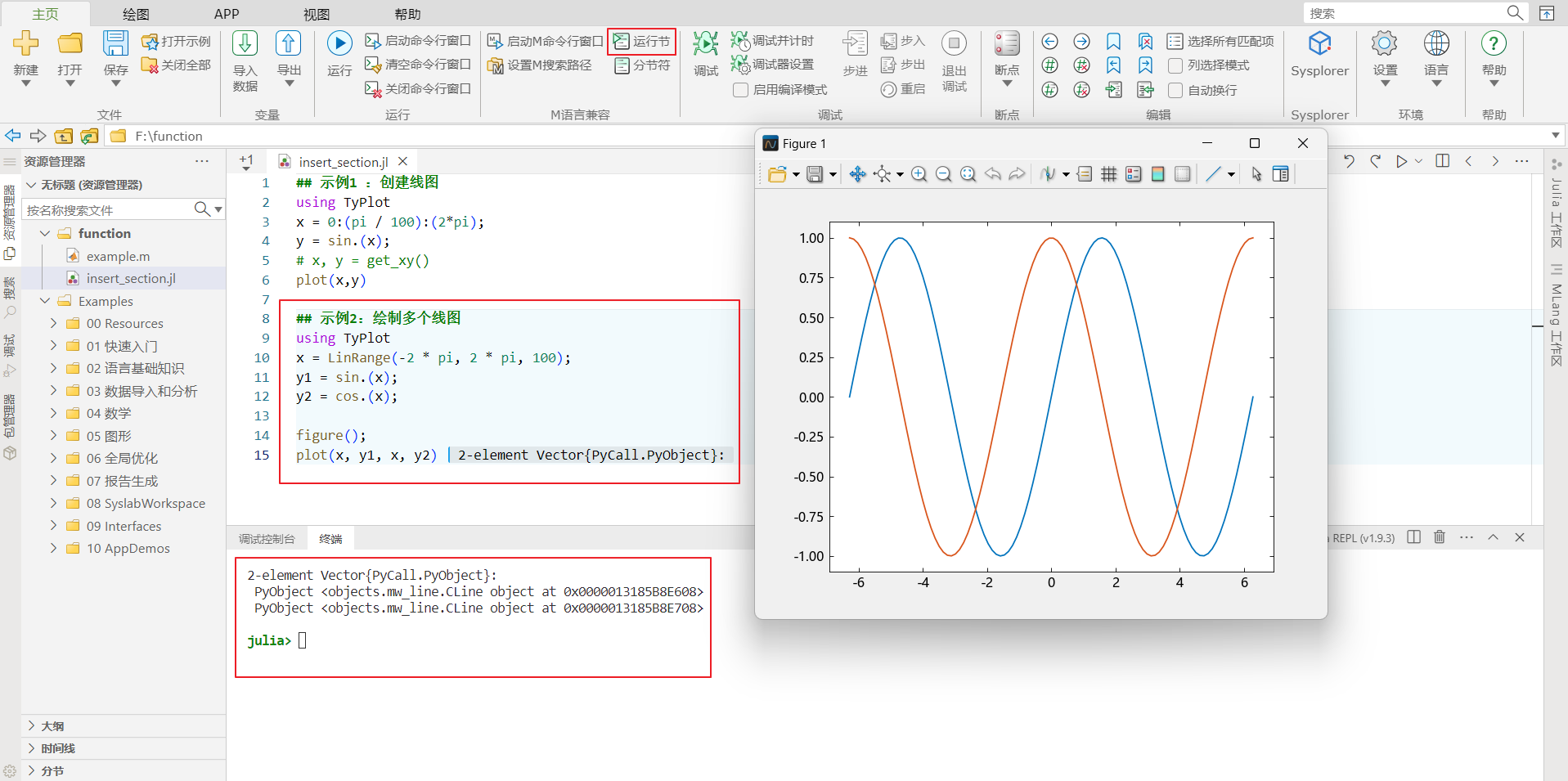1568x781 pixels.
Task: Click the colorbar icon in Figure toolbar
Action: click(x=1157, y=174)
